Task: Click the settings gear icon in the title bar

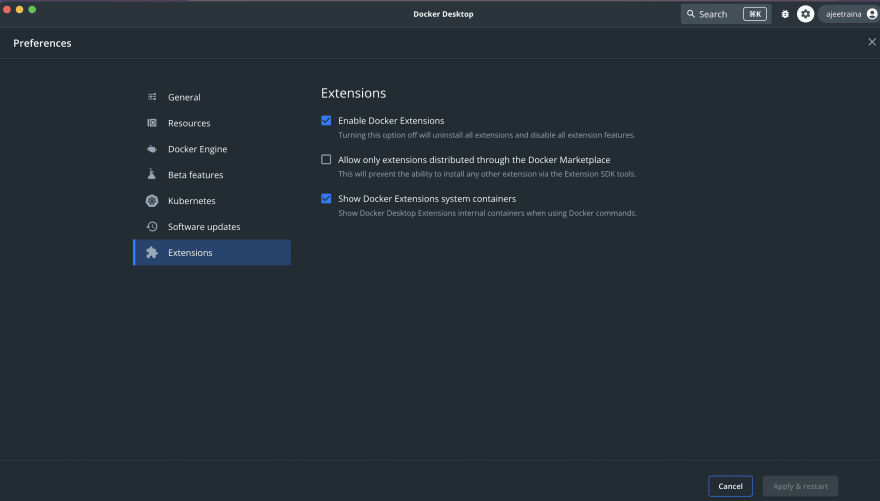Action: 805,14
